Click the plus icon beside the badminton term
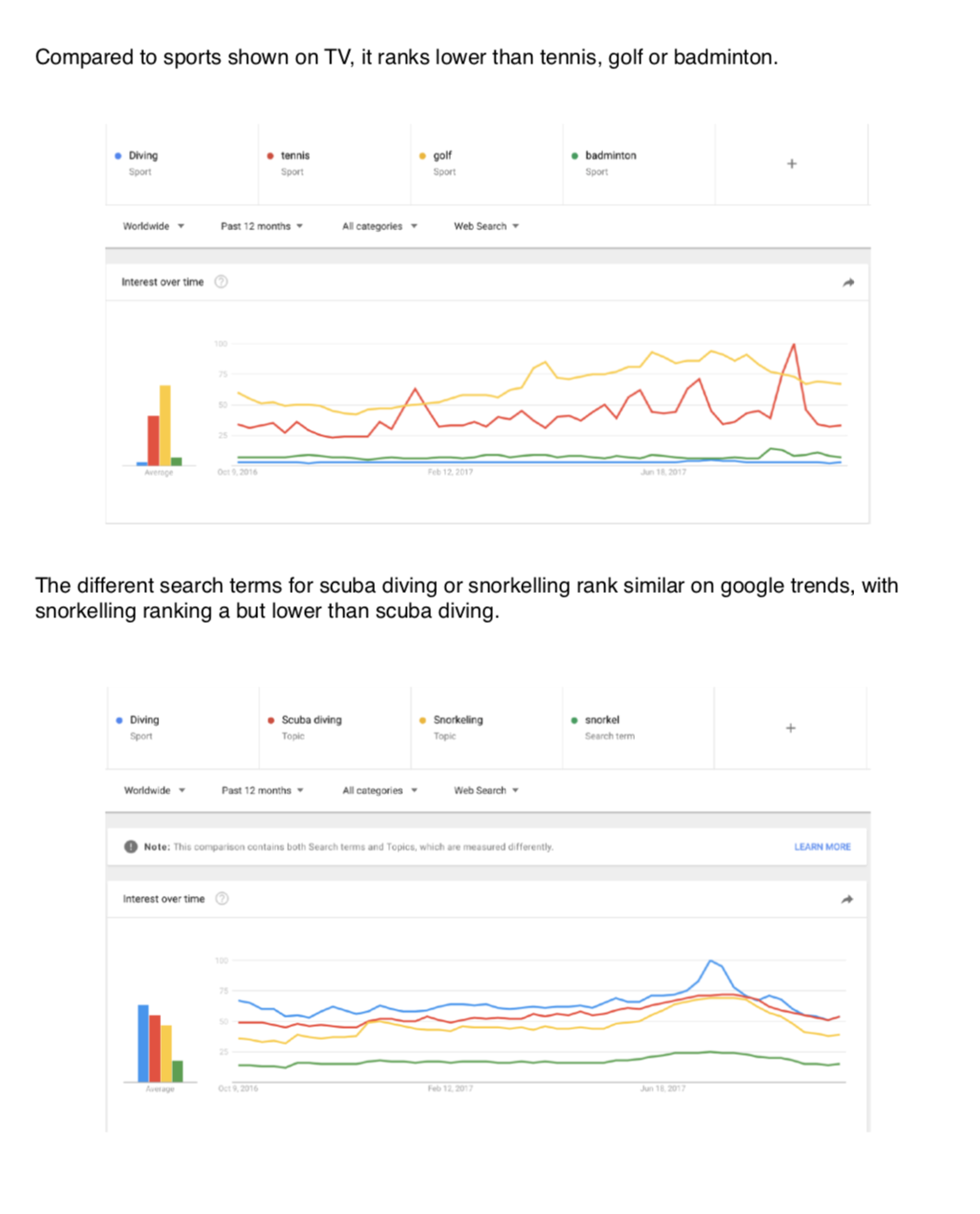Viewport: 980px width, 1214px height. (791, 164)
